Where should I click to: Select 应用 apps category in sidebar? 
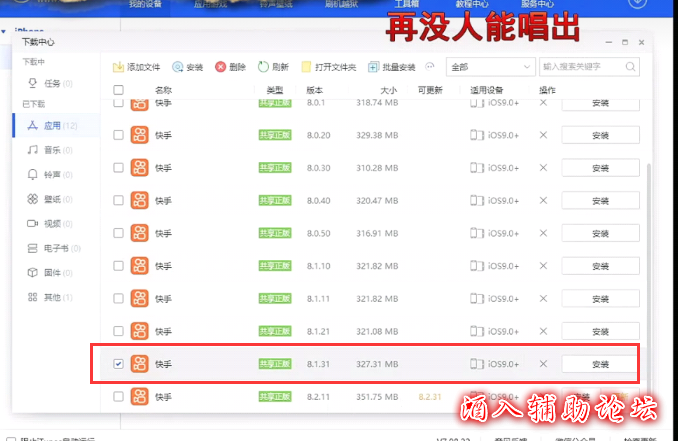tap(56, 125)
